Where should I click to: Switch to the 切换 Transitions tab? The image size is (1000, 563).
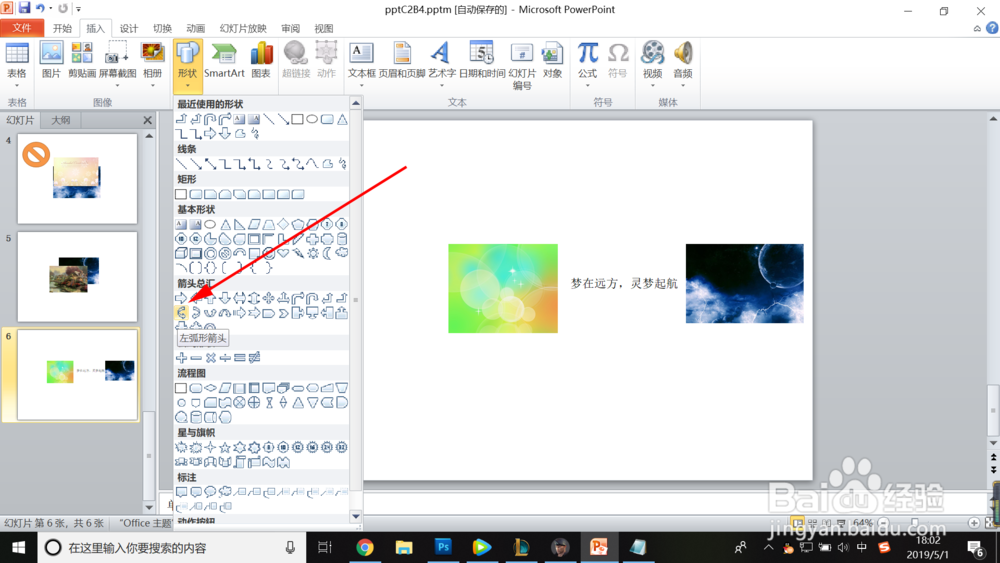pyautogui.click(x=162, y=28)
